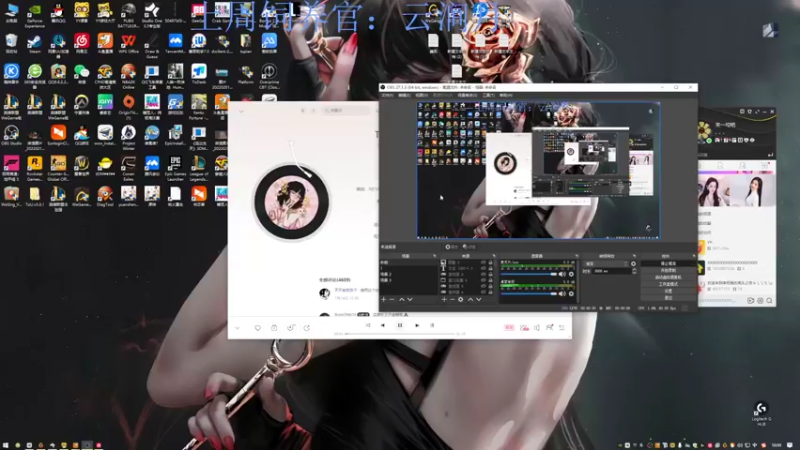Viewport: 800px width, 450px height.
Task: Open the WeChat desktop icon
Action: point(82,74)
